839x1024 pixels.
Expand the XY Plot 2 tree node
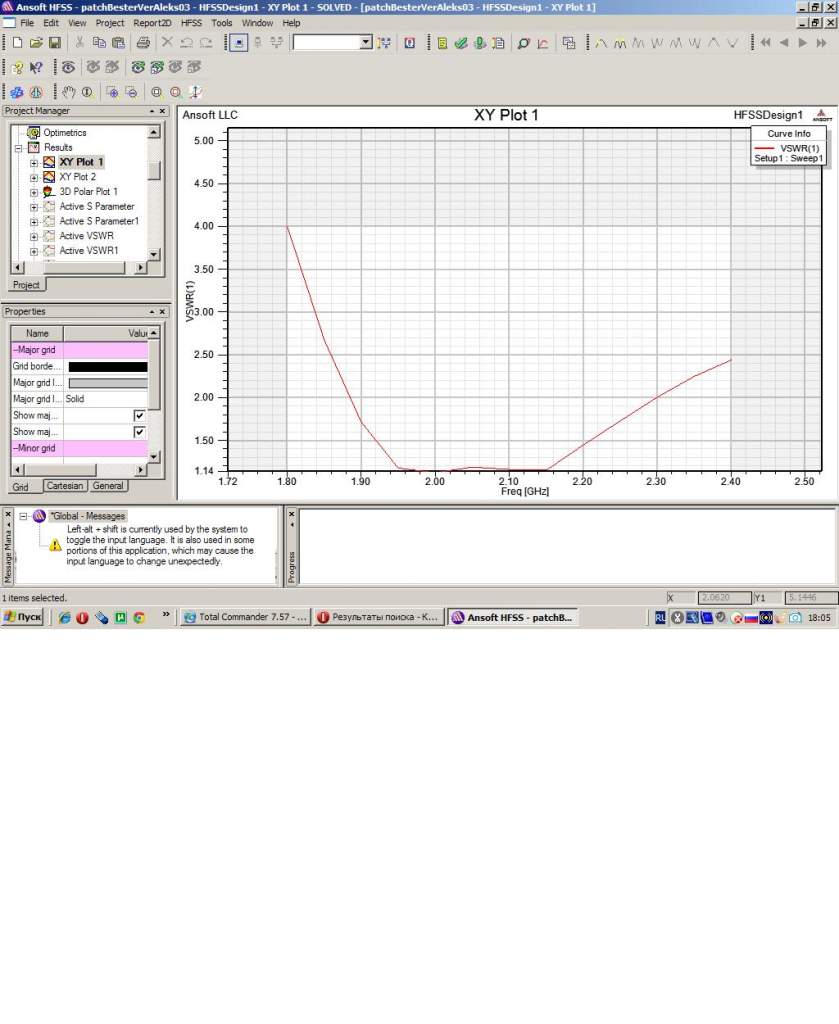[x=34, y=177]
